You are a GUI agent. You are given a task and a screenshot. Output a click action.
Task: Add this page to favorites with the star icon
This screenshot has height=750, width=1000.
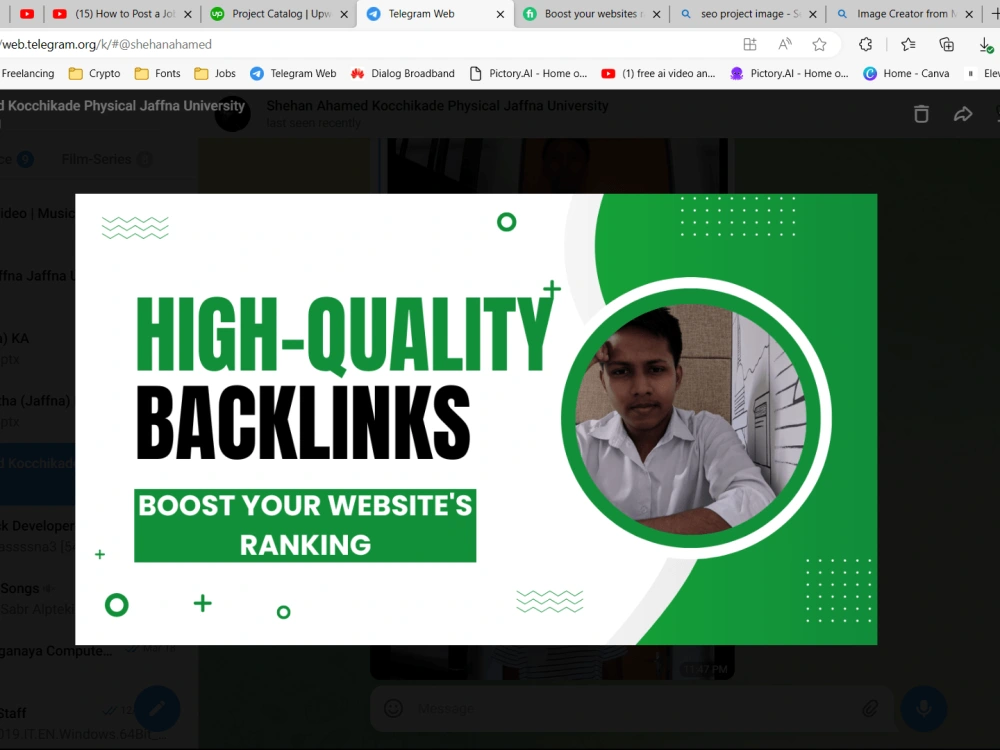[x=820, y=44]
